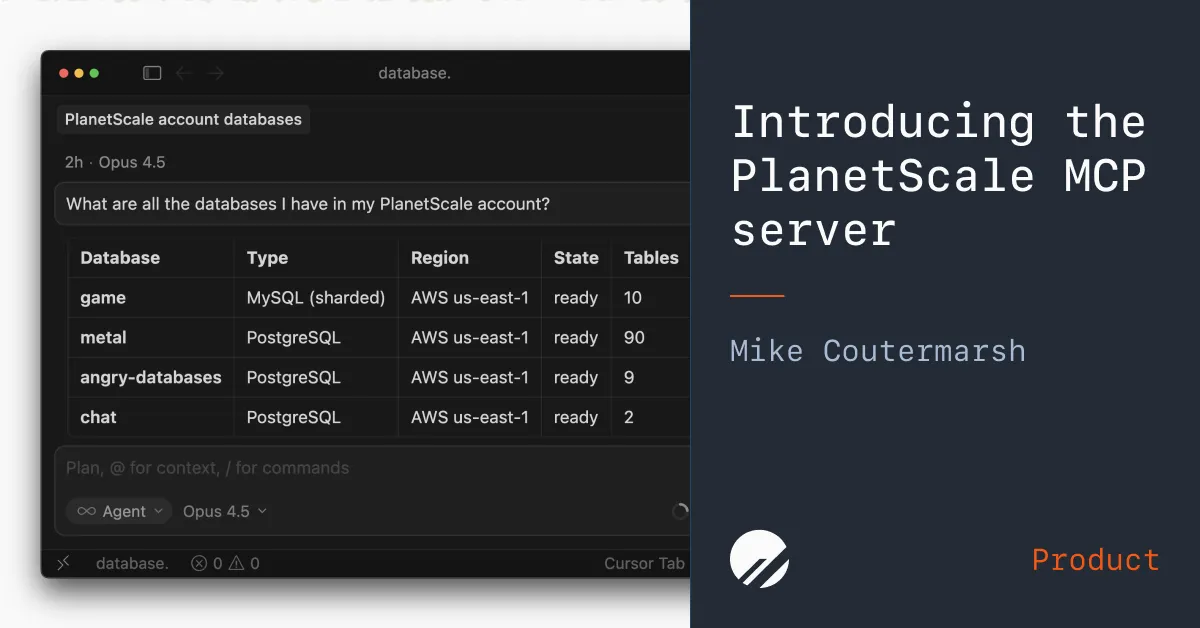
Task: Select the angry-databases row name
Action: point(151,377)
